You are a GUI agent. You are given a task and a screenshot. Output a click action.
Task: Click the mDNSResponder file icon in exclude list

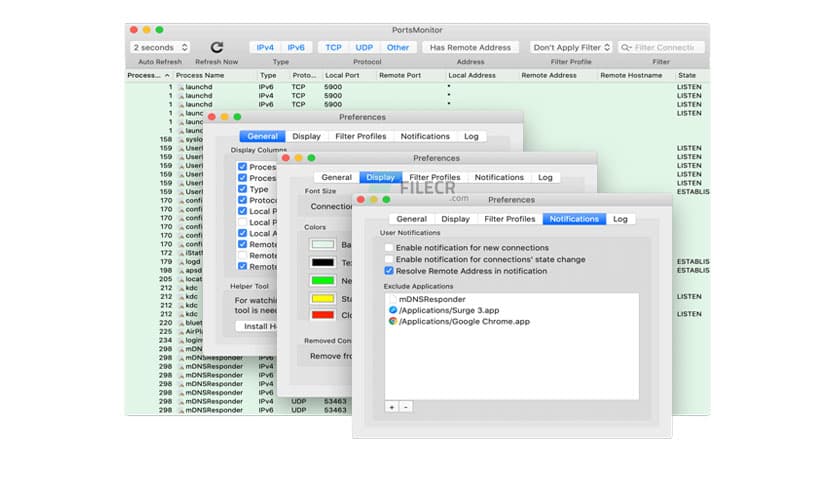pos(393,299)
